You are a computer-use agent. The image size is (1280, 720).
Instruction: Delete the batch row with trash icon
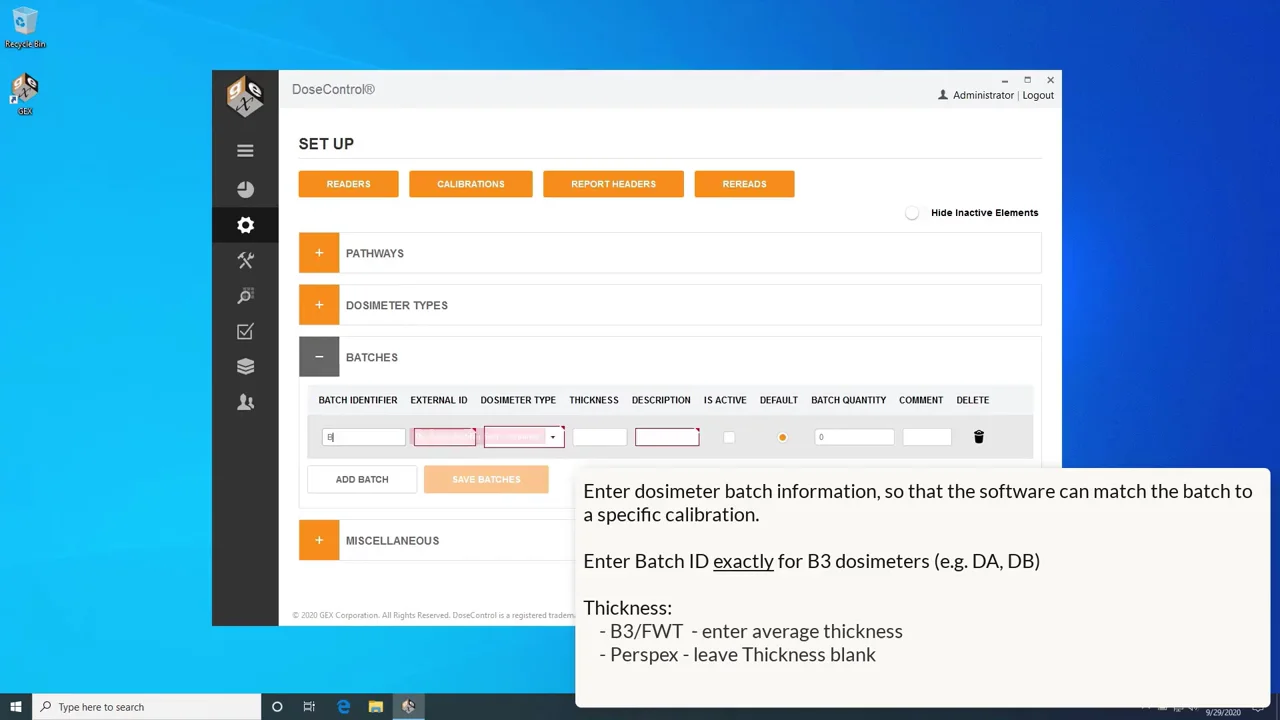coord(979,437)
